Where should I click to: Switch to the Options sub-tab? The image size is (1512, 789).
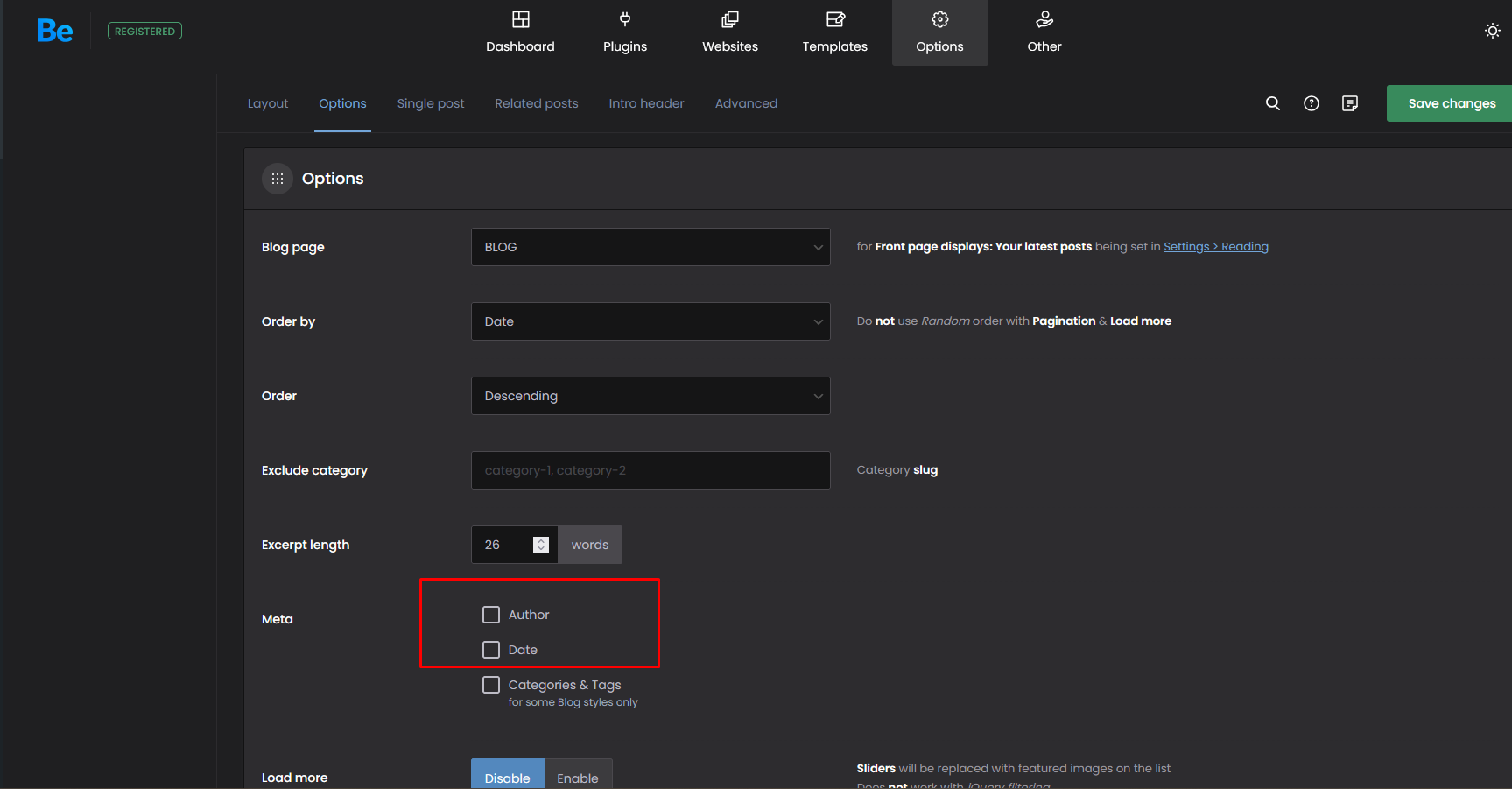point(342,103)
